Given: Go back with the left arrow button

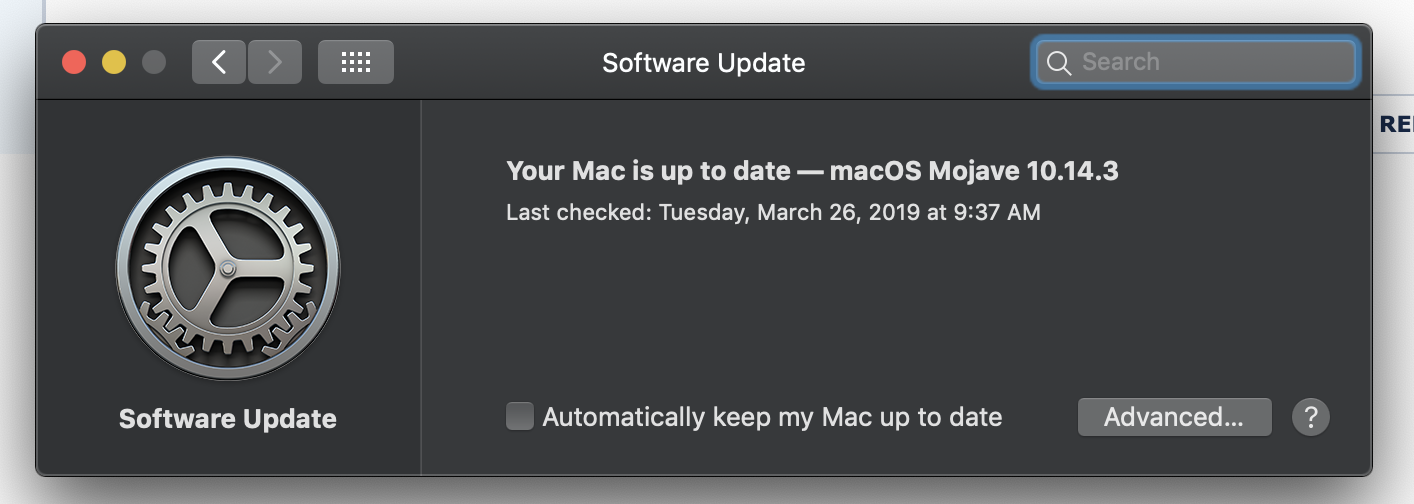Looking at the screenshot, I should 219,62.
